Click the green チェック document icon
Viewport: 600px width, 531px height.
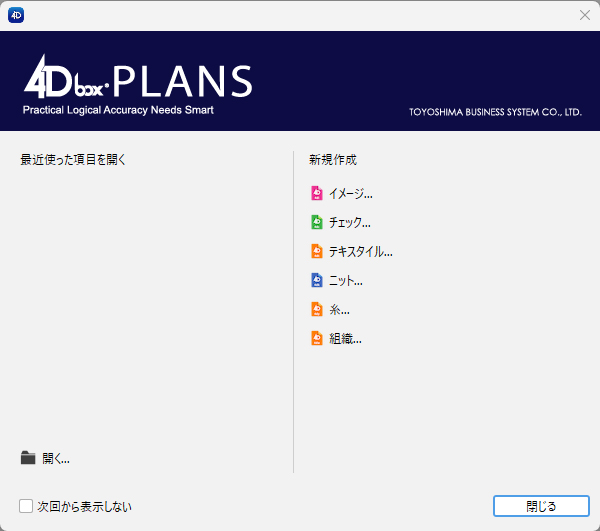tap(316, 222)
